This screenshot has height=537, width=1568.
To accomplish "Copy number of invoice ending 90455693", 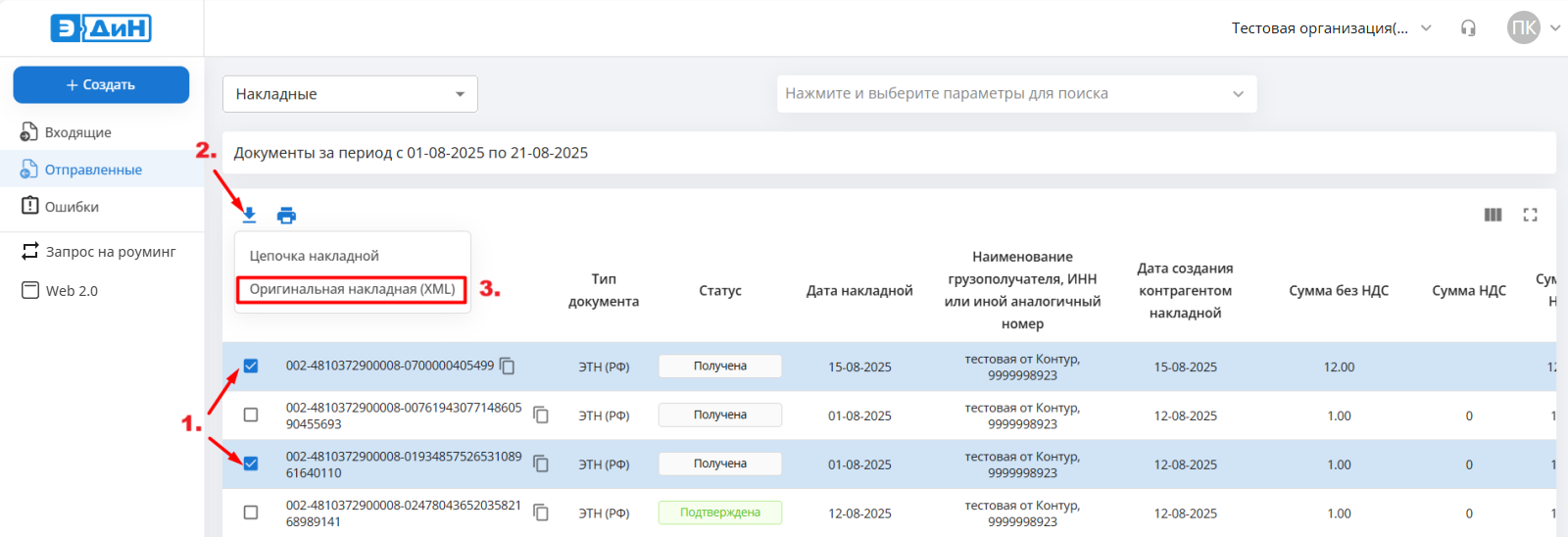I will point(541,415).
